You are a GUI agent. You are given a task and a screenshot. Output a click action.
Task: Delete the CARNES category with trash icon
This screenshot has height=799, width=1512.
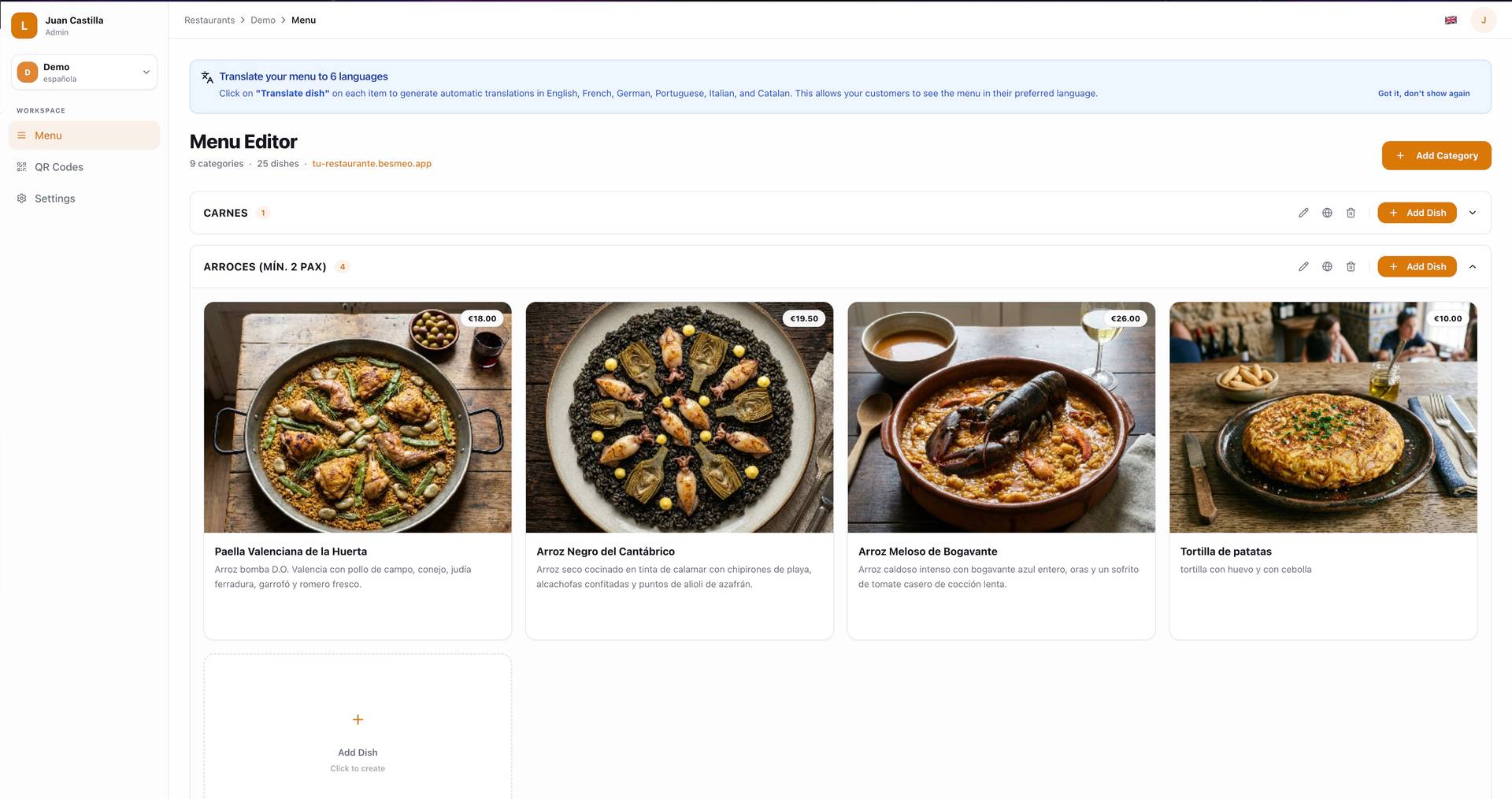click(x=1351, y=213)
